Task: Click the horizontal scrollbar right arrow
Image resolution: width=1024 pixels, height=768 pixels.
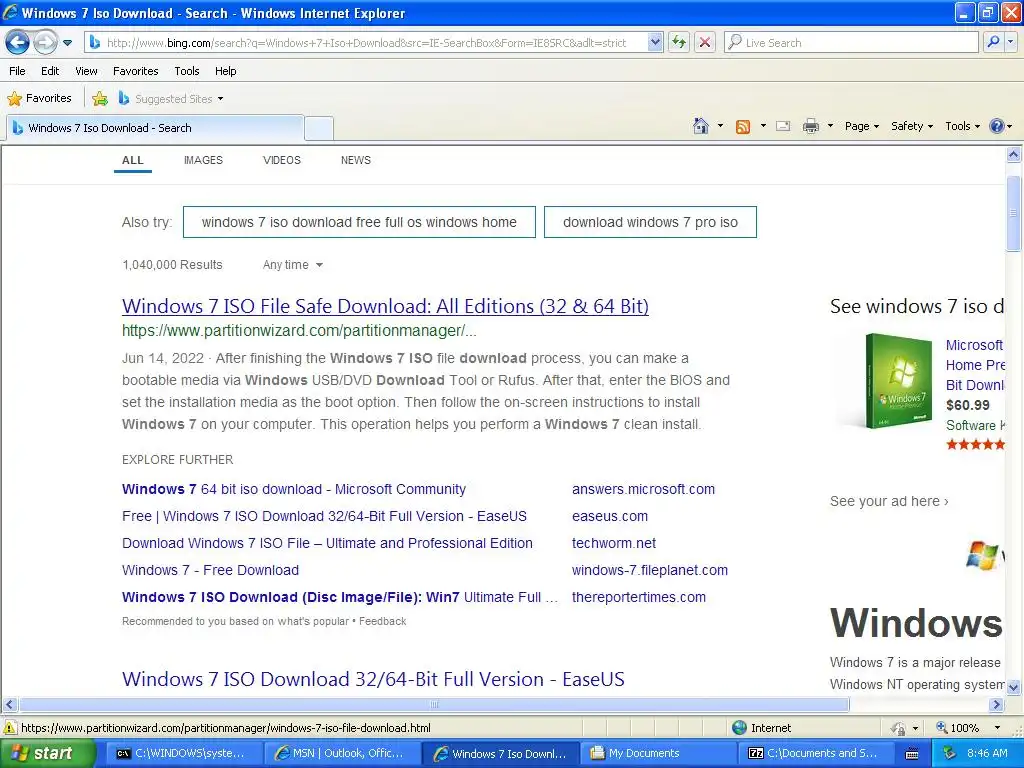Action: (x=997, y=705)
